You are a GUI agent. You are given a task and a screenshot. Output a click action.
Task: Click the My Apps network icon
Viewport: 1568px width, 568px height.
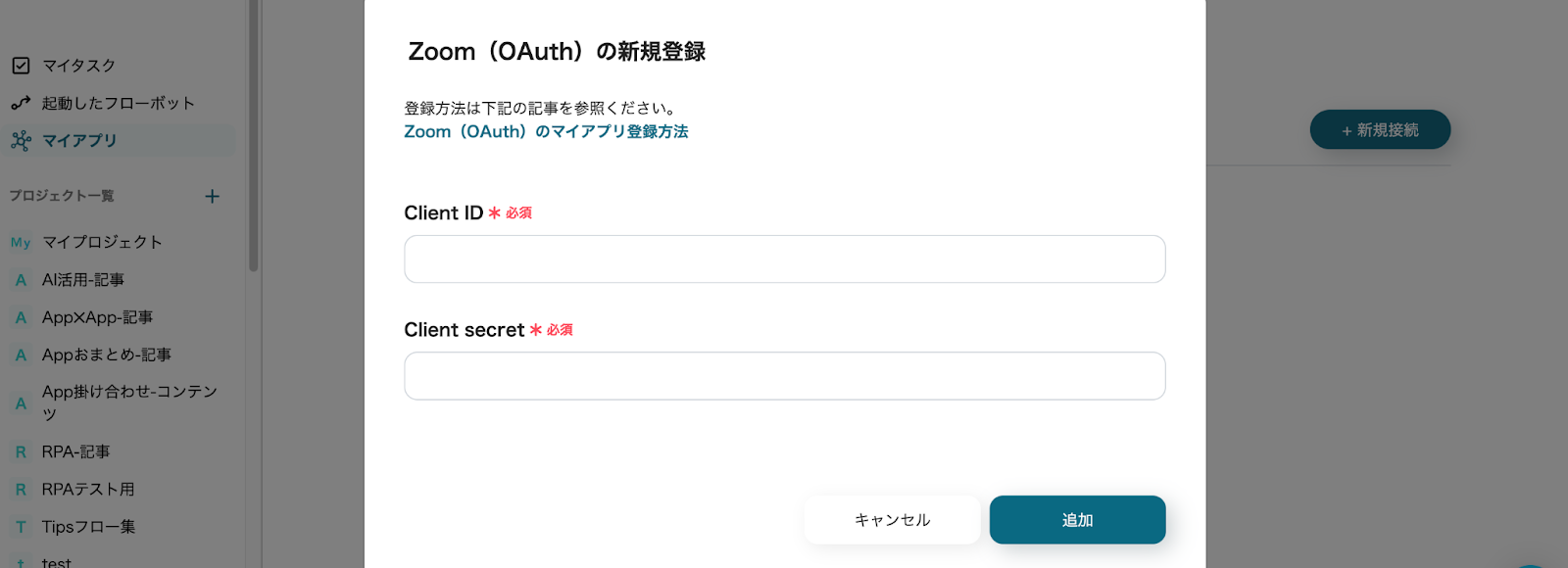(21, 141)
